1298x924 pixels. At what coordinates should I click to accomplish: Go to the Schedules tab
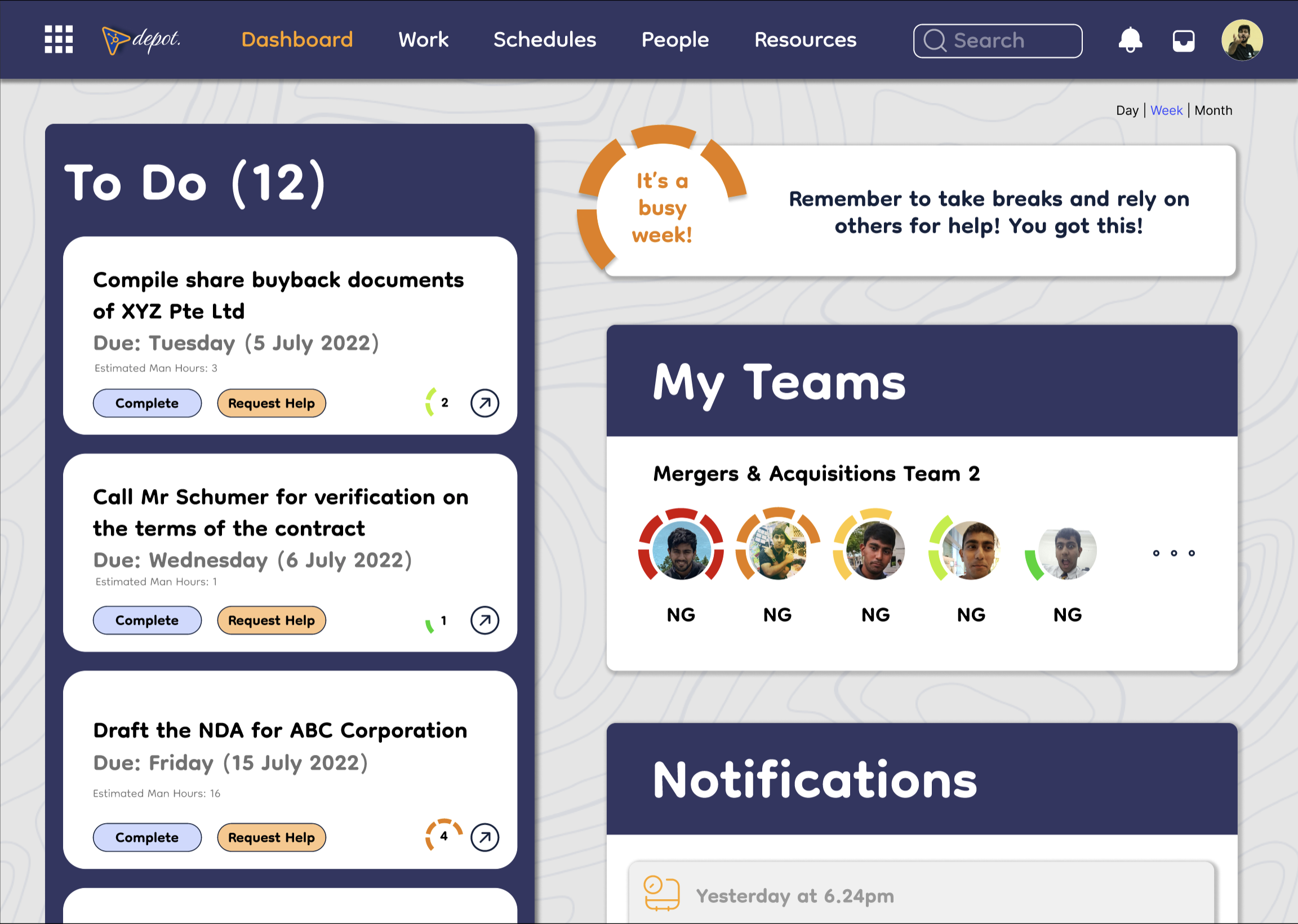[x=544, y=40]
